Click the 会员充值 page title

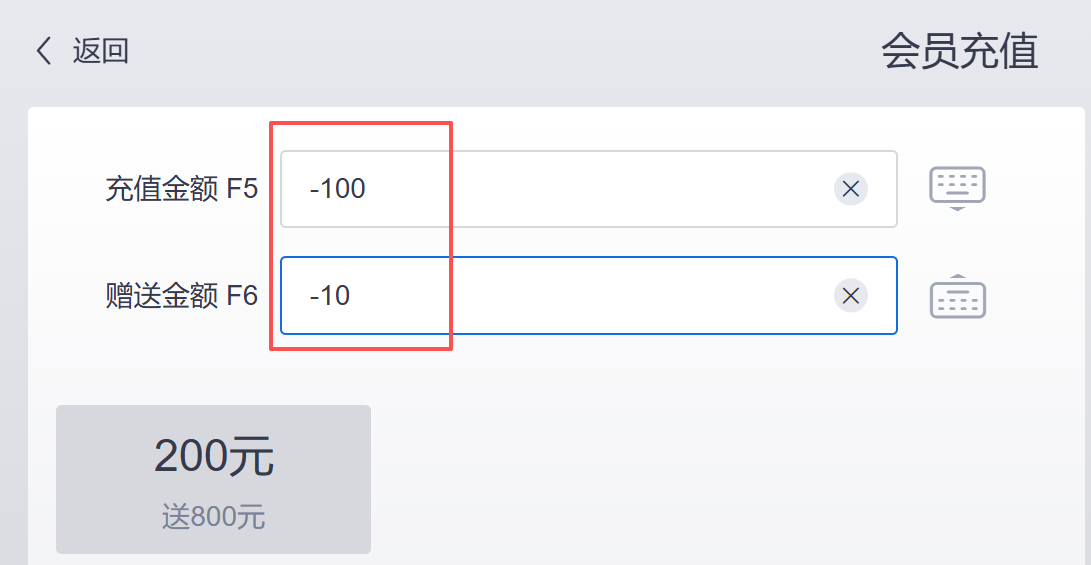pyautogui.click(x=959, y=52)
